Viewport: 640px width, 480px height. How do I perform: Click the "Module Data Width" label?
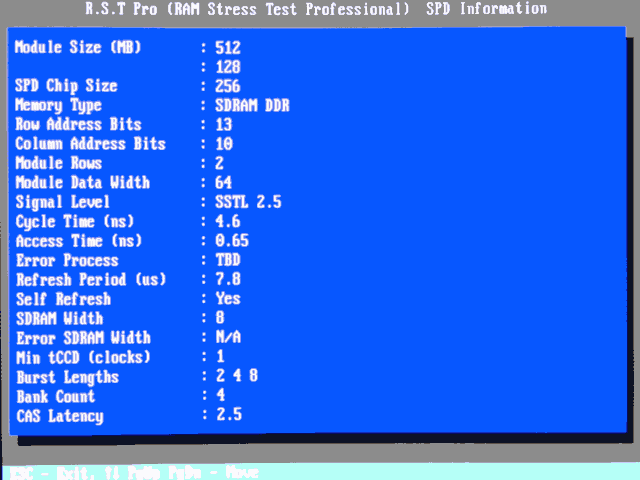pos(82,182)
